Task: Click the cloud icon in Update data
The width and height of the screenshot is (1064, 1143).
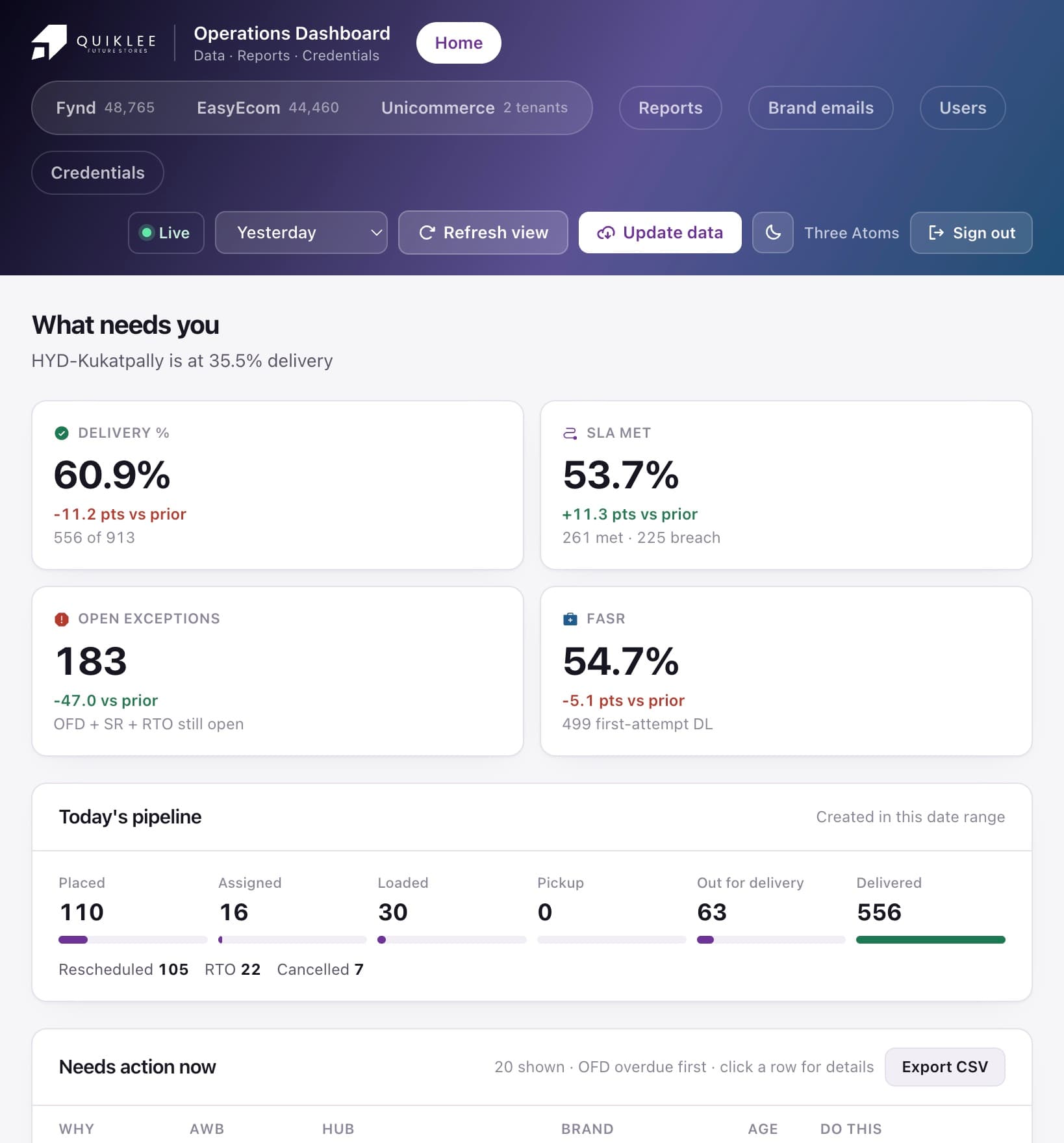Action: pos(605,232)
